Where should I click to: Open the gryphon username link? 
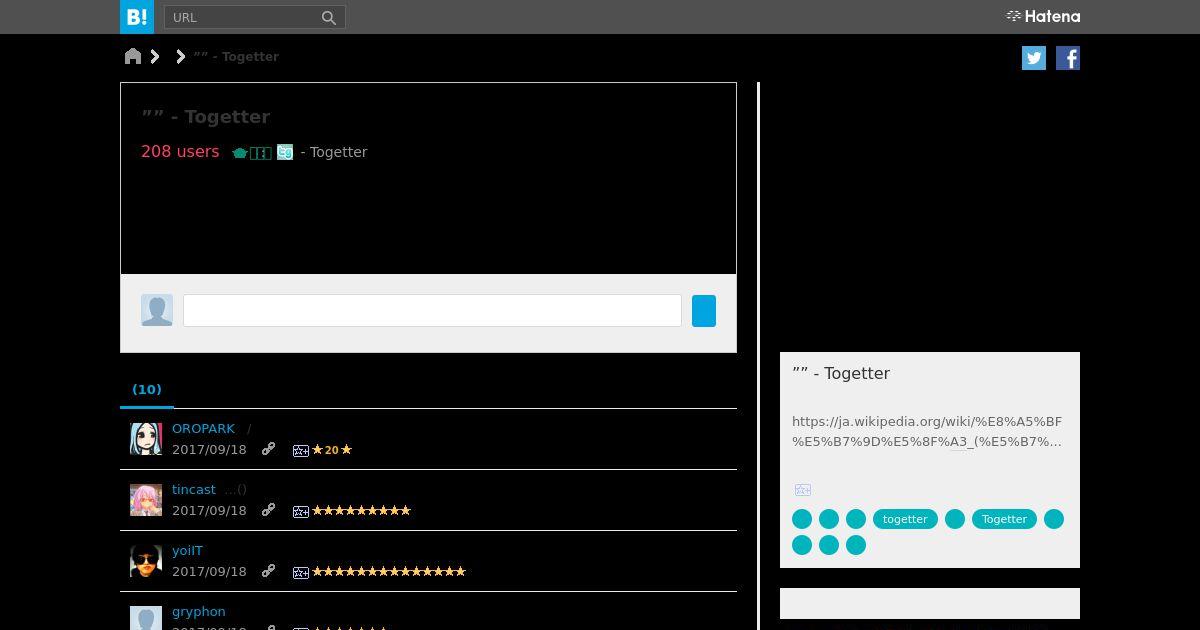point(199,611)
